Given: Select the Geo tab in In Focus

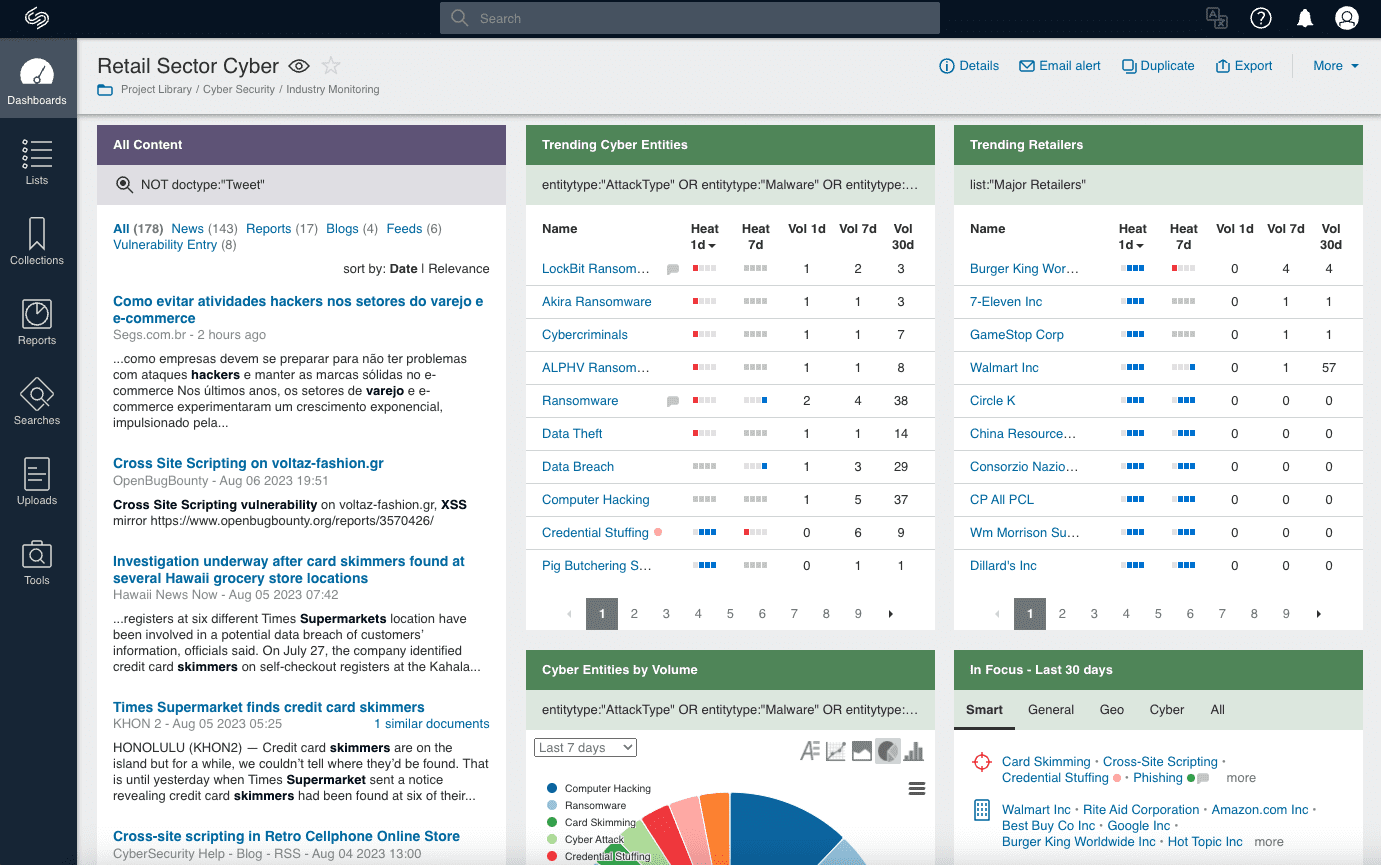Looking at the screenshot, I should [x=1112, y=709].
